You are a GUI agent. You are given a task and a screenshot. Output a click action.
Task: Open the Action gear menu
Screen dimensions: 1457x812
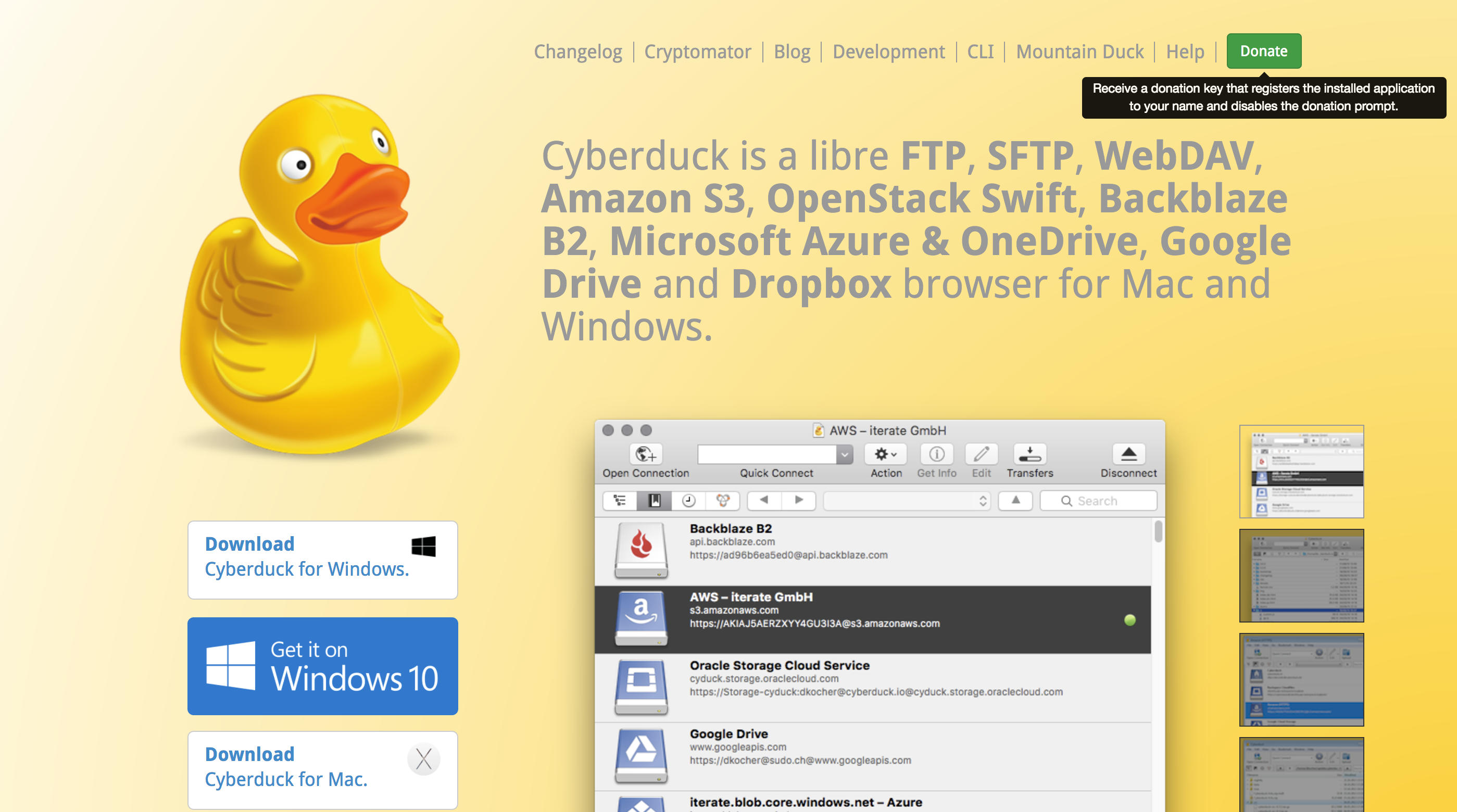pyautogui.click(x=885, y=454)
